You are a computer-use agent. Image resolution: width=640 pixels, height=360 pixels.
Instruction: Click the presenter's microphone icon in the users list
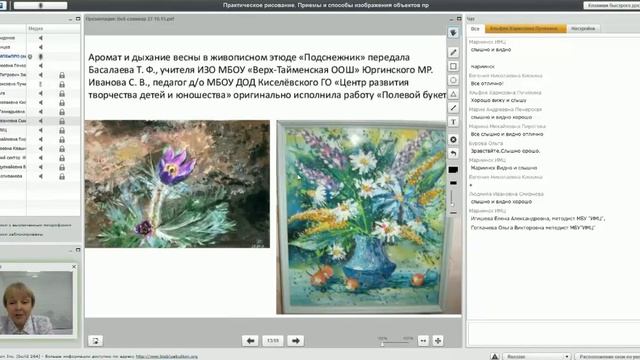pos(40,56)
